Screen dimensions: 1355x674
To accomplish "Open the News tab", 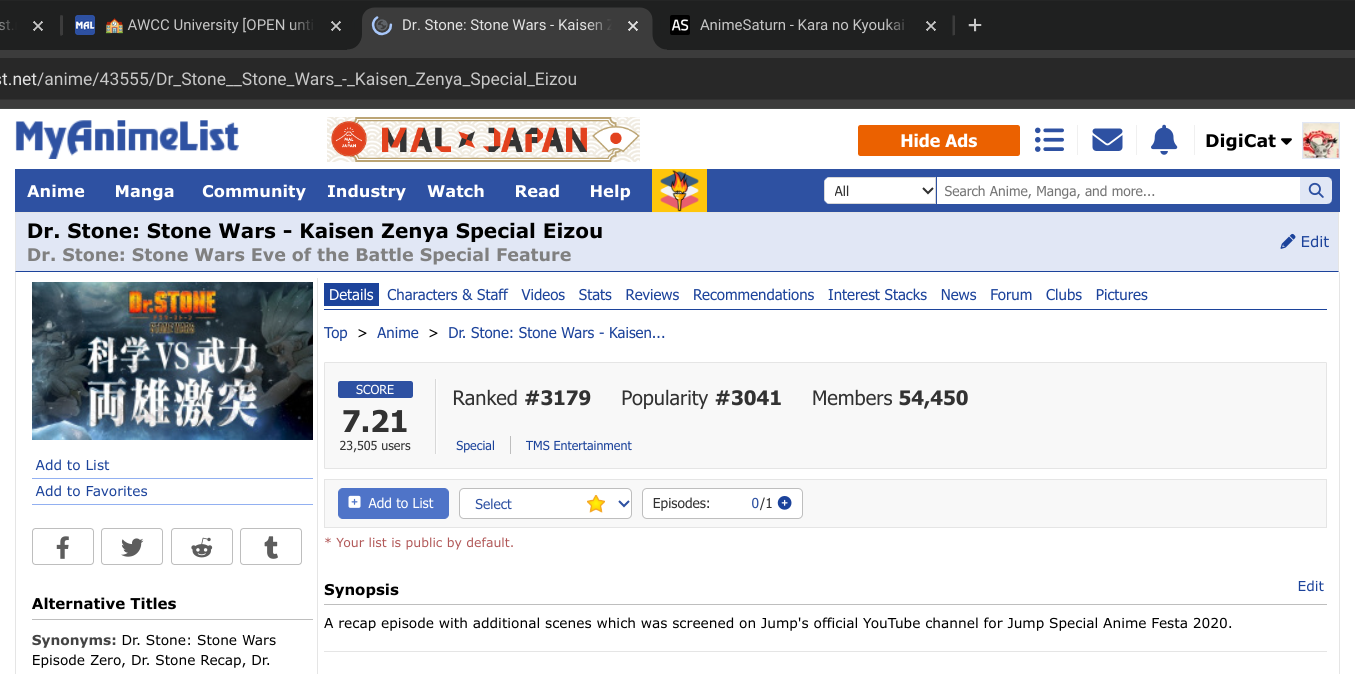I will [x=958, y=295].
